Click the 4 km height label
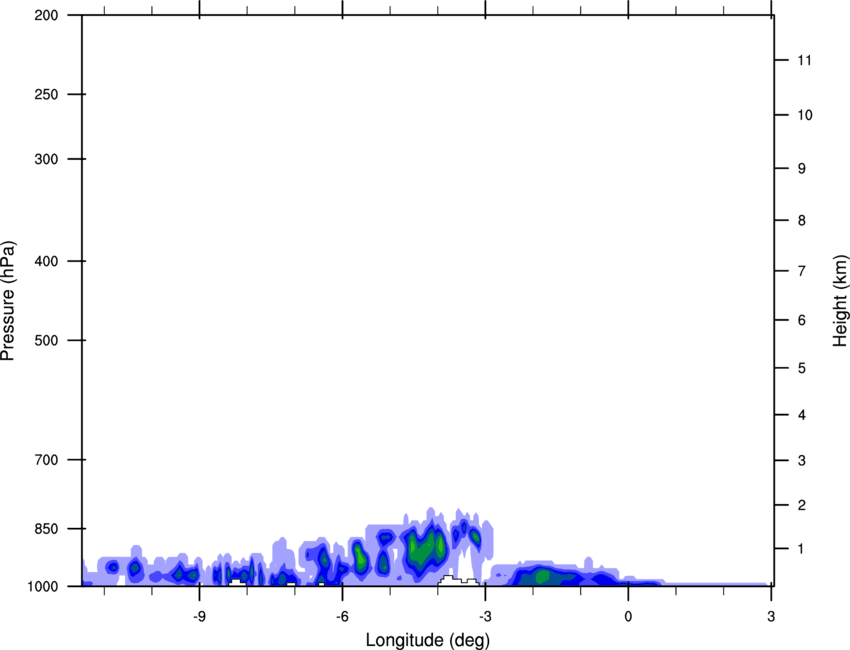The image size is (850, 650). [802, 415]
